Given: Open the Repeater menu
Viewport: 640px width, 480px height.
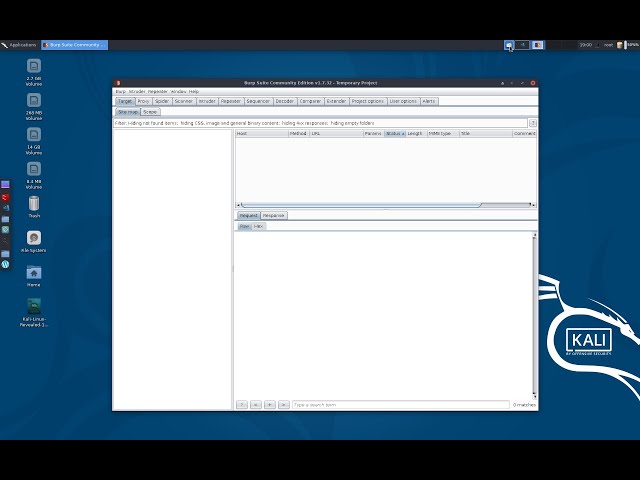Looking at the screenshot, I should coord(158,91).
